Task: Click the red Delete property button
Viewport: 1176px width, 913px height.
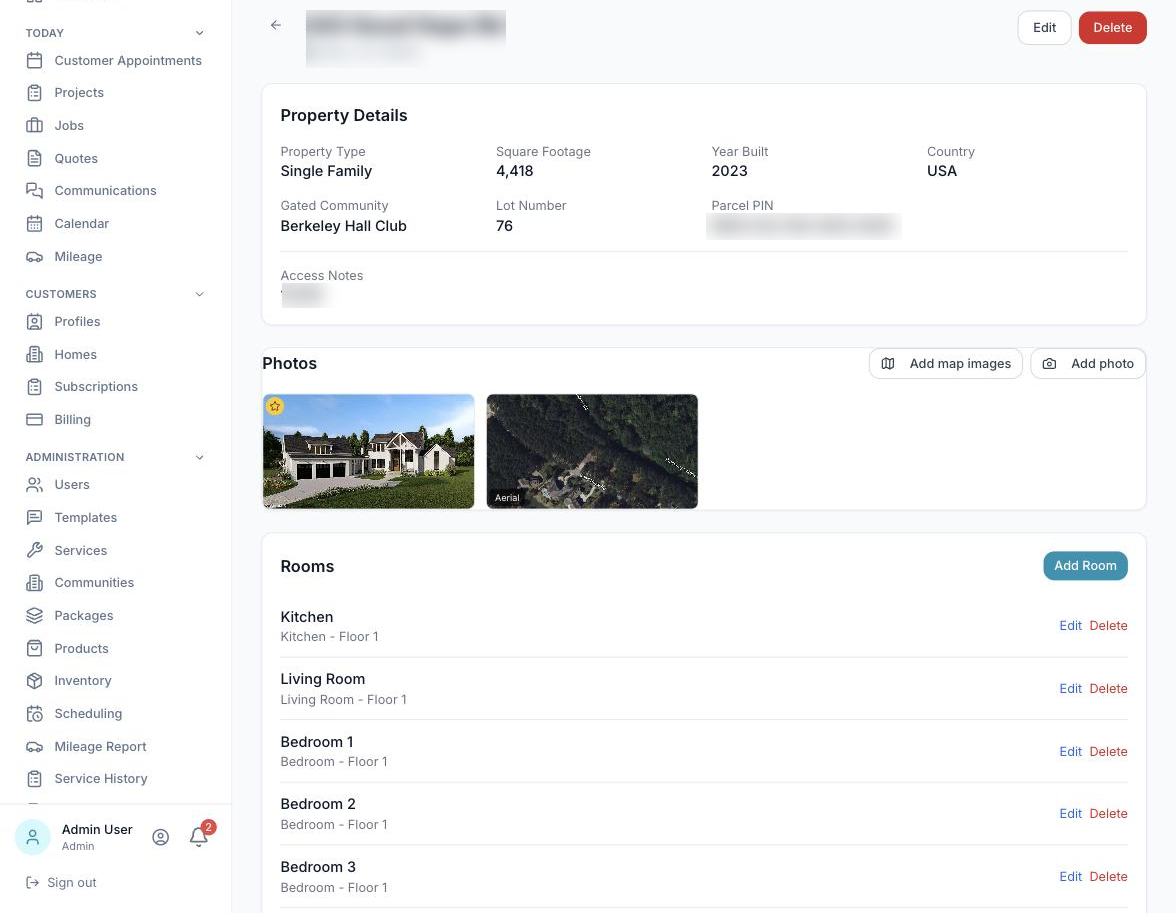Action: tap(1112, 28)
